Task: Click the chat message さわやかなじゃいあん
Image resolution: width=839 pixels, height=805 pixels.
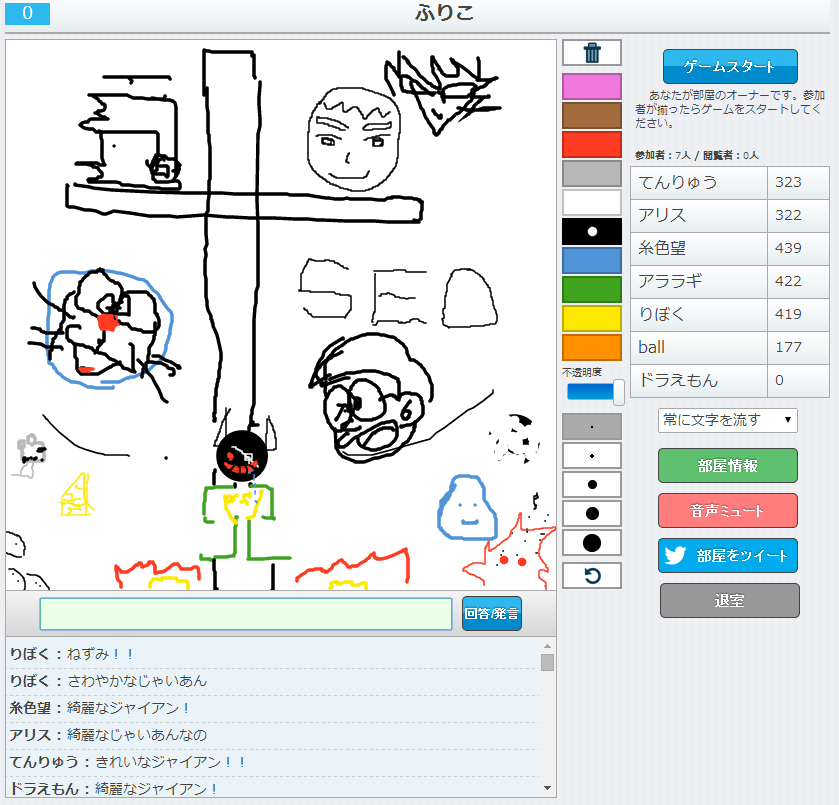Action: pyautogui.click(x=137, y=681)
